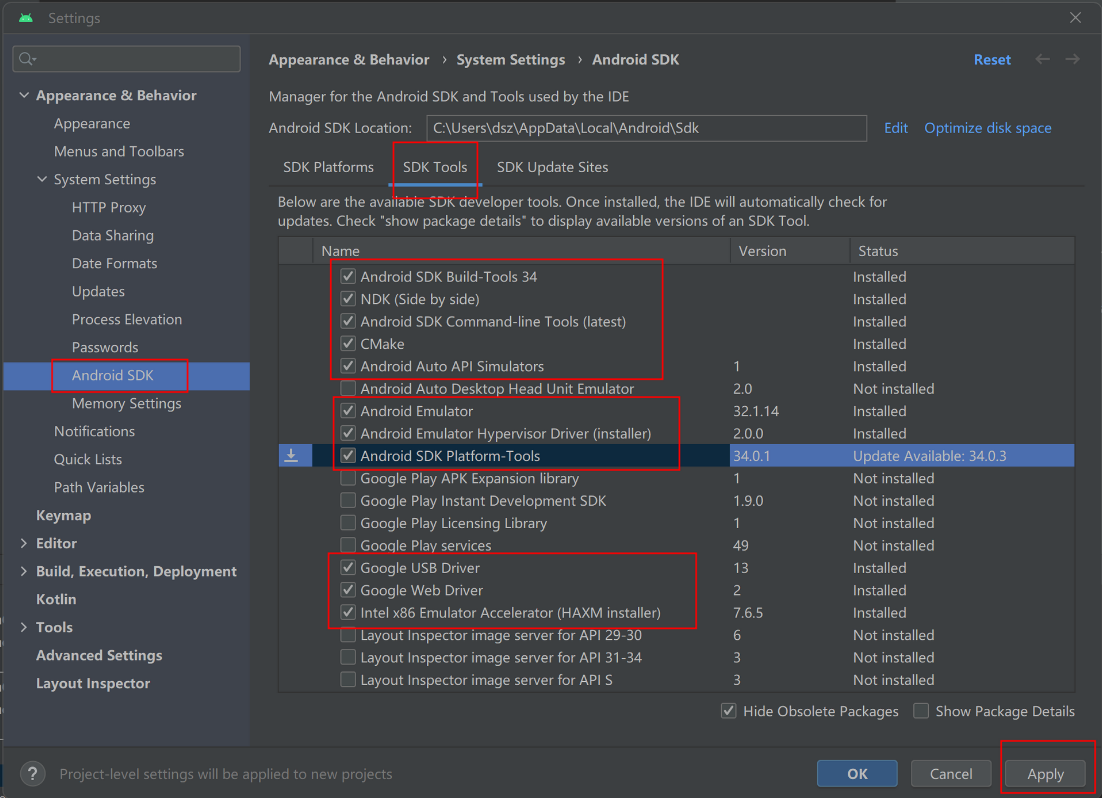1102x799 pixels.
Task: Toggle Hide Obsolete Packages checkbox
Action: pyautogui.click(x=729, y=711)
